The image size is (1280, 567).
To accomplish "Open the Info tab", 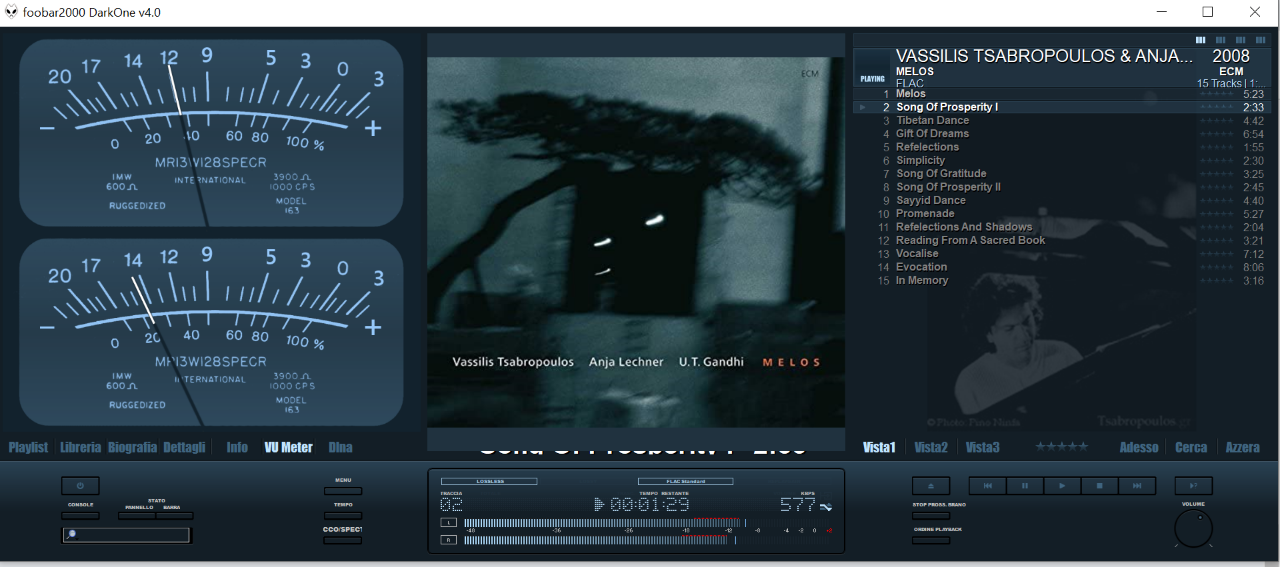I will click(237, 447).
